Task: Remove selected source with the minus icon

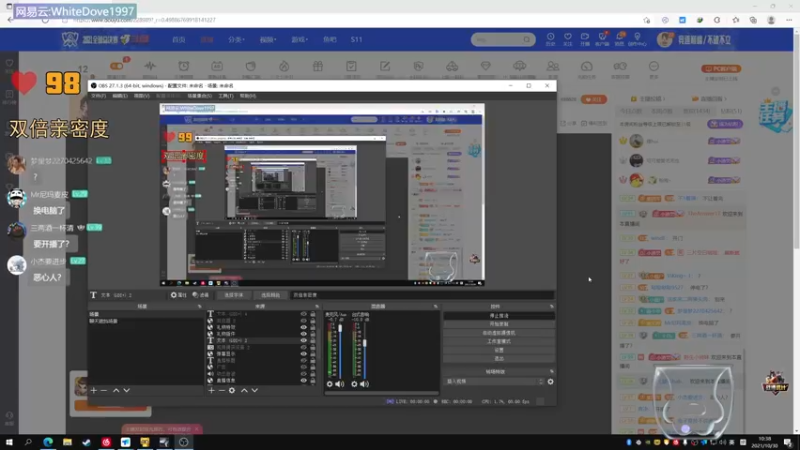Action: pos(221,390)
